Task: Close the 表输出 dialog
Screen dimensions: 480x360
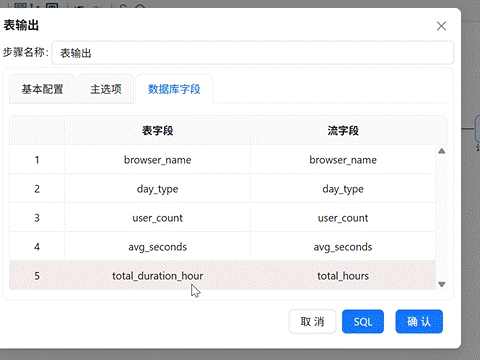Action: tap(441, 26)
